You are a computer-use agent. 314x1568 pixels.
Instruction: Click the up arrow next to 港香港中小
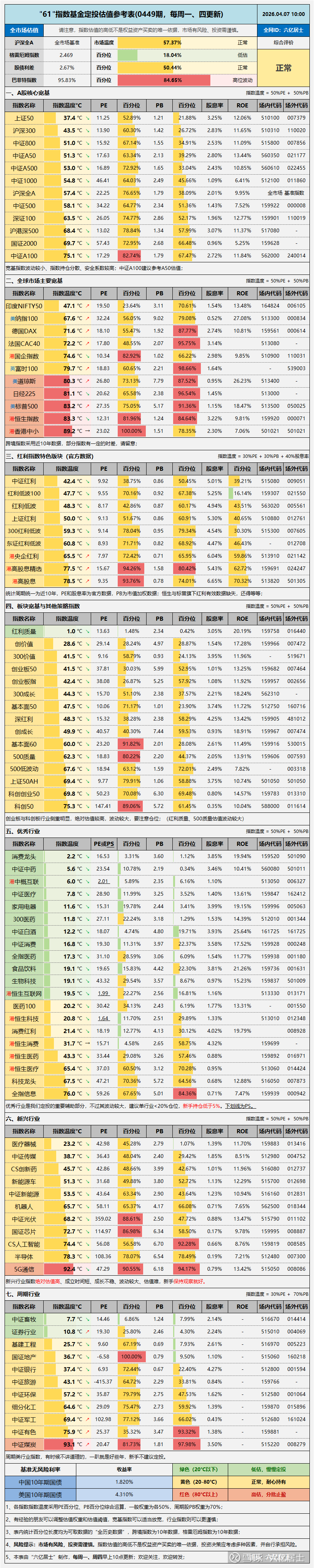tap(87, 431)
